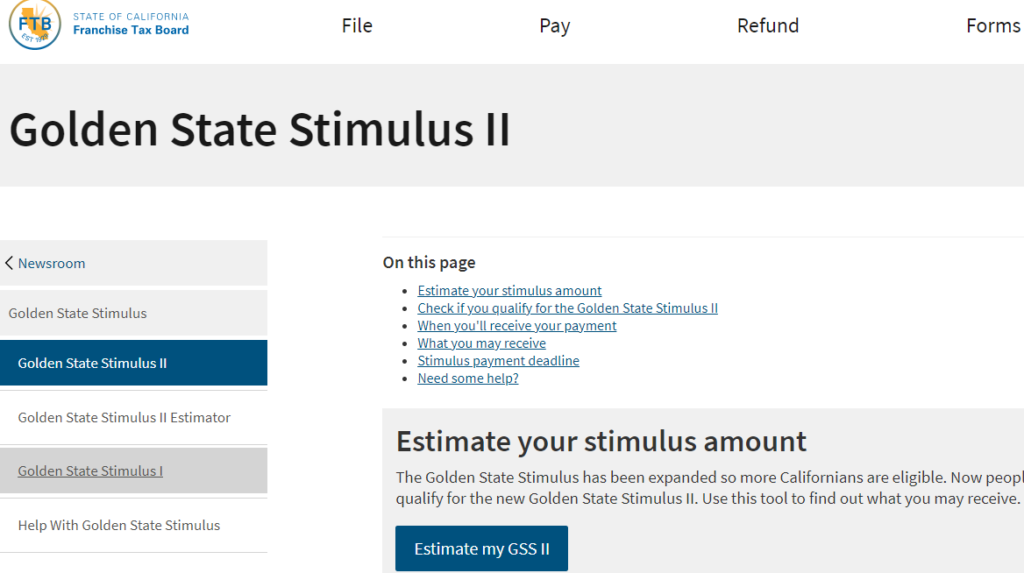Click the 'What you may receive' link
Viewport: 1024px width, 573px height.
[481, 343]
